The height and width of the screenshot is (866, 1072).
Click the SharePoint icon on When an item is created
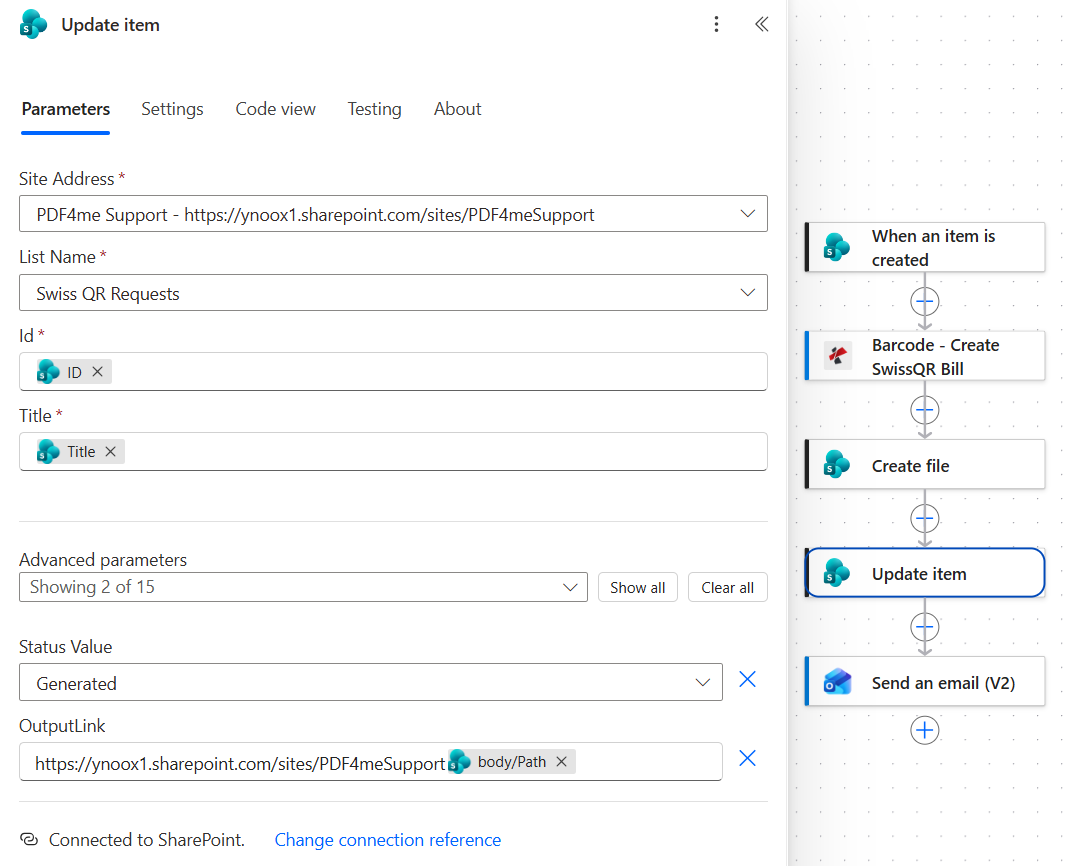click(x=837, y=247)
